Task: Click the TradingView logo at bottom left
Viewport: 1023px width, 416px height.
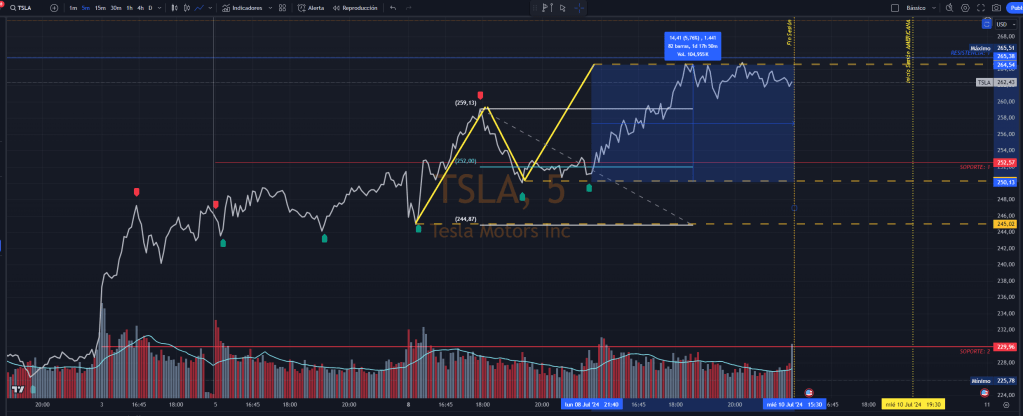Action: pos(16,388)
